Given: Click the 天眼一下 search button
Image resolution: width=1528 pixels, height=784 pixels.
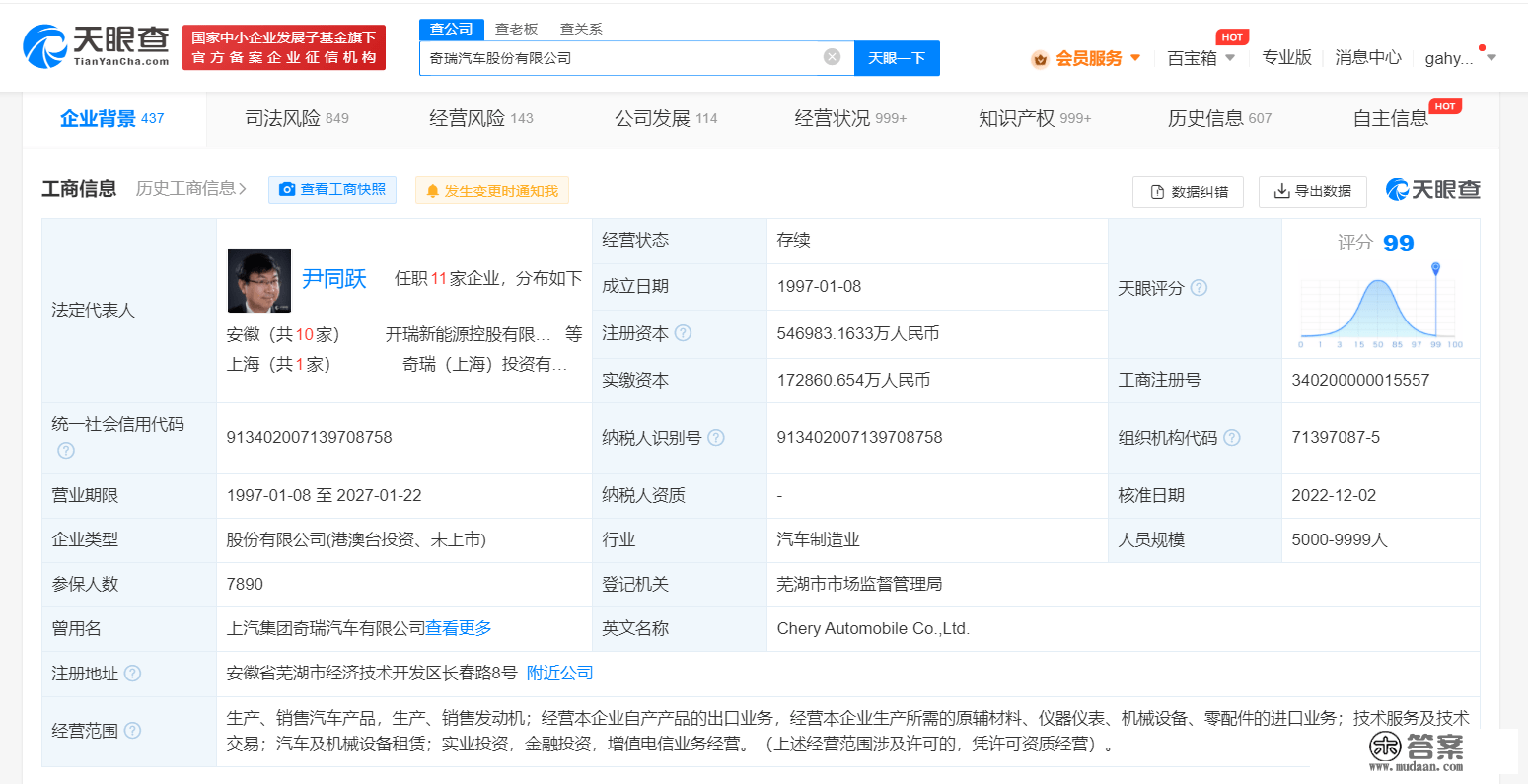Looking at the screenshot, I should point(897,58).
